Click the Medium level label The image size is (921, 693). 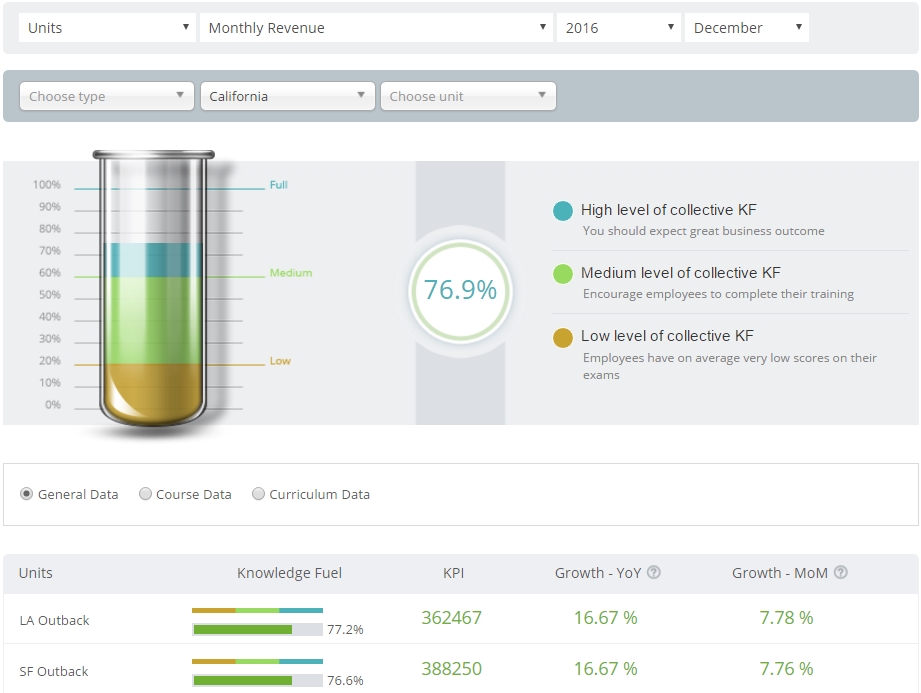coord(291,273)
